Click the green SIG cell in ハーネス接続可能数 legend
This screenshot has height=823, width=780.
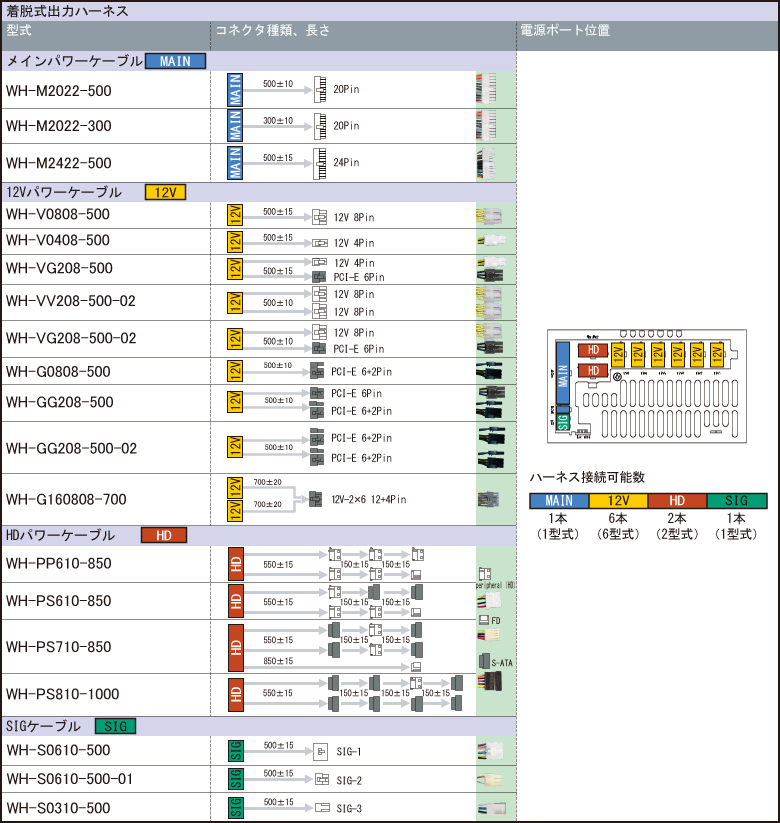pos(737,500)
